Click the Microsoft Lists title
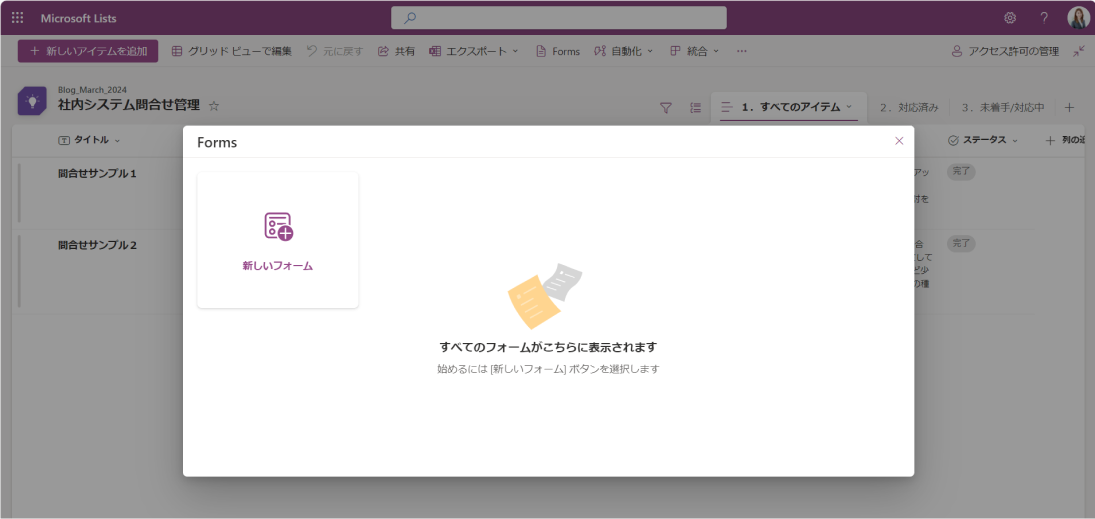 coord(79,18)
